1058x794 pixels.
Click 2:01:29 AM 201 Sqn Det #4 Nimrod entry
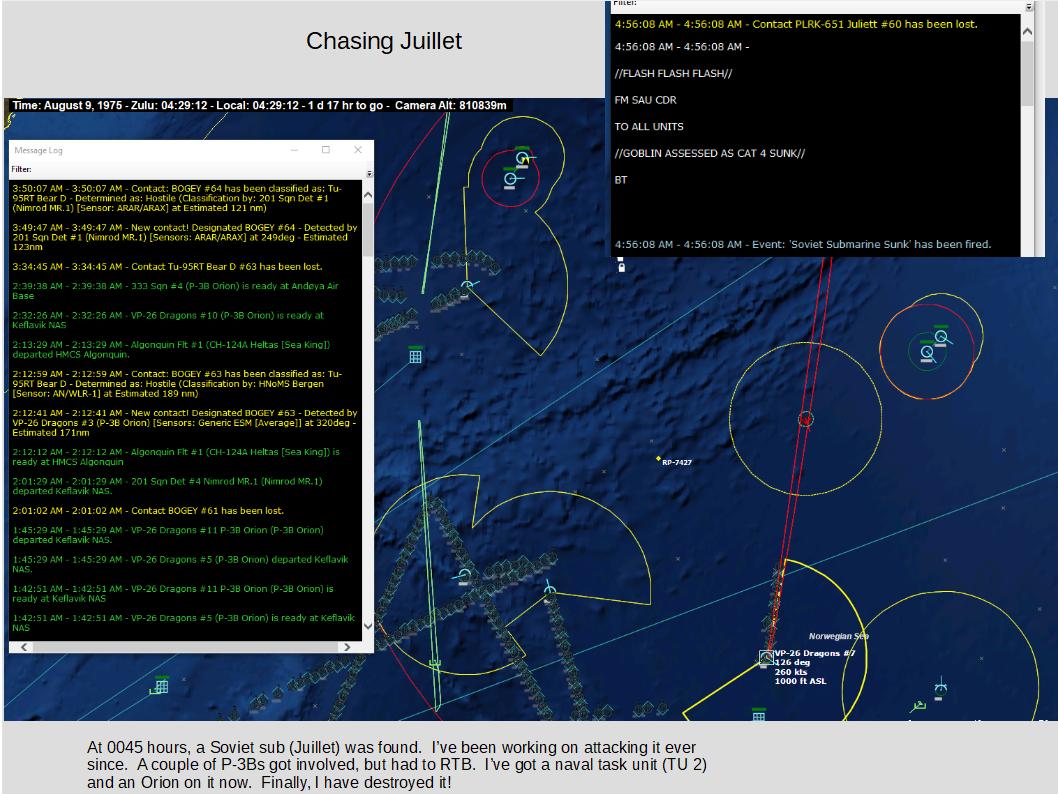[x=167, y=486]
